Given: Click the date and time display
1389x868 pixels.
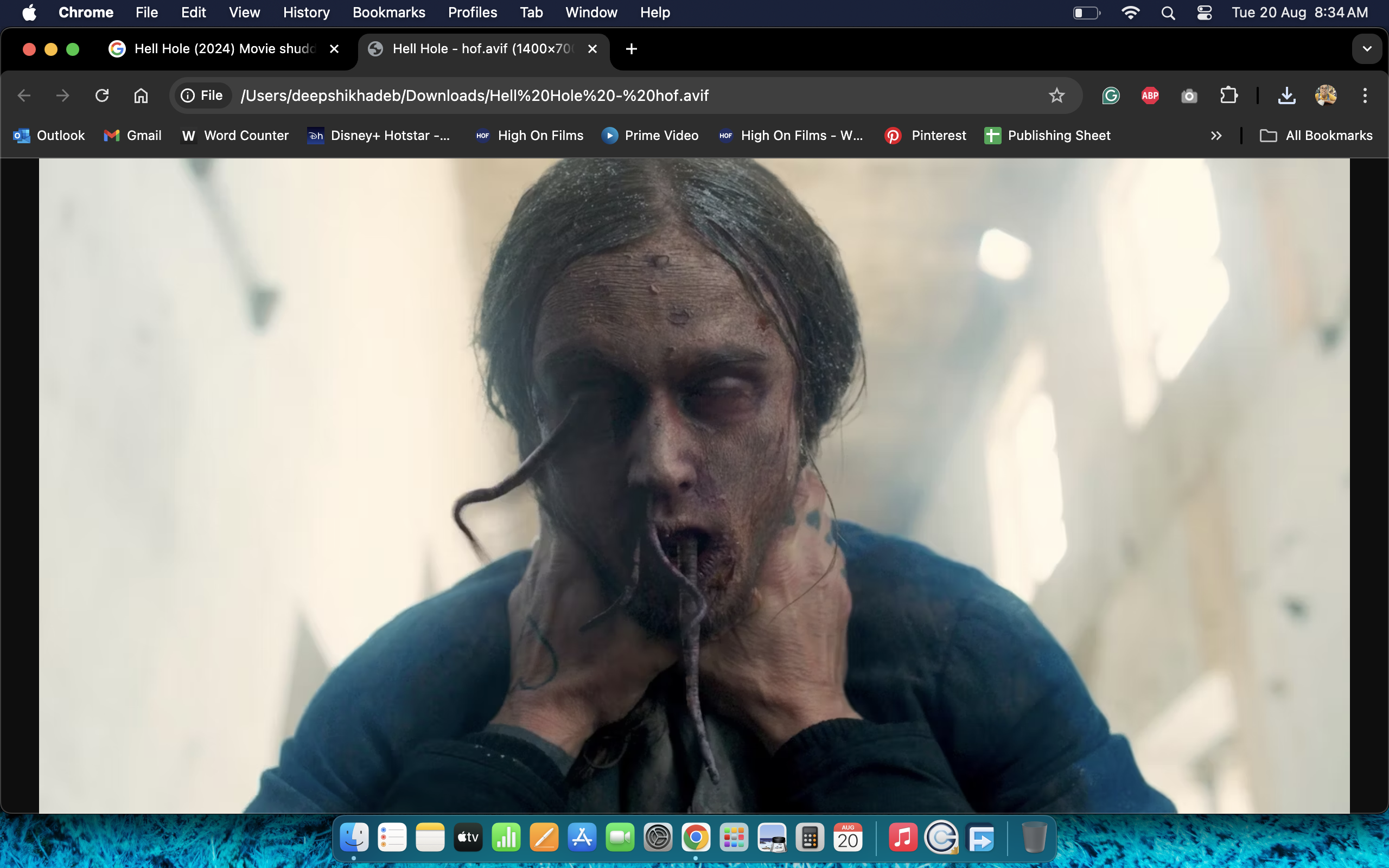Looking at the screenshot, I should coord(1300,12).
